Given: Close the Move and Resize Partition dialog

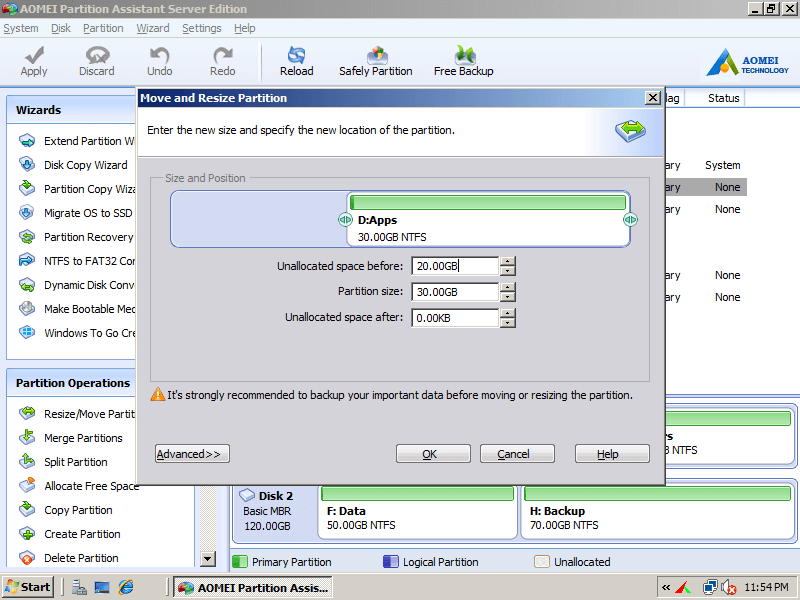Looking at the screenshot, I should click(x=653, y=97).
